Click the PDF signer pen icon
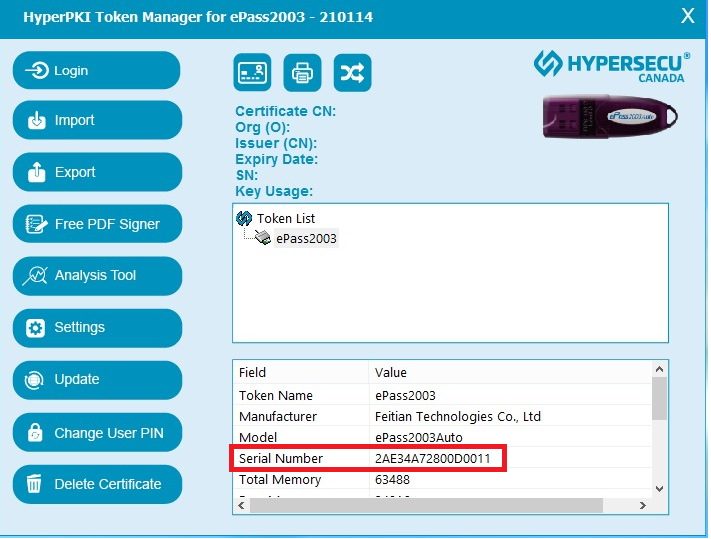711x539 pixels. coord(36,224)
